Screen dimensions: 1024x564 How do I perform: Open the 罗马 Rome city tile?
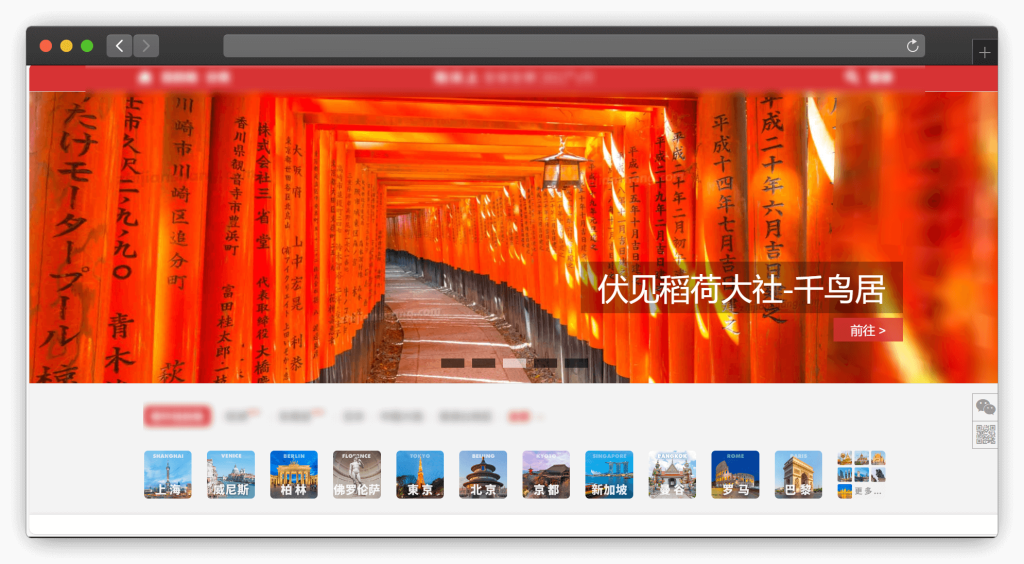[735, 475]
